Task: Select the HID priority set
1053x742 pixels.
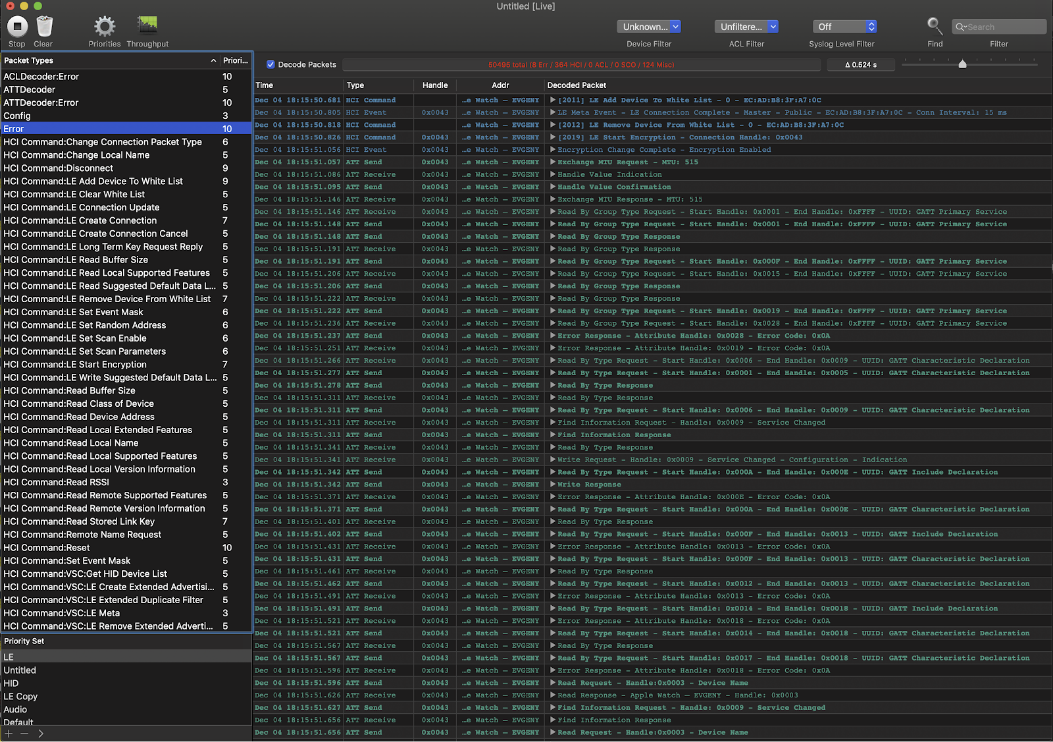Action: pyautogui.click(x=126, y=684)
